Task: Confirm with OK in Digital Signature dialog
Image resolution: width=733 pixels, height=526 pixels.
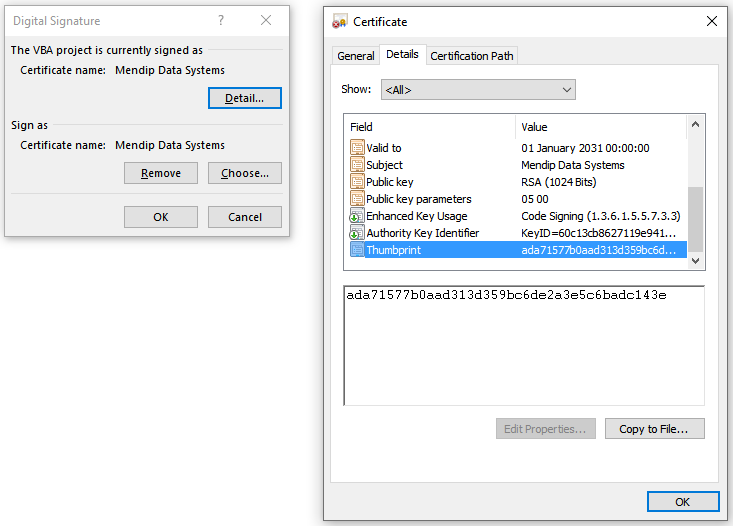Action: [161, 217]
